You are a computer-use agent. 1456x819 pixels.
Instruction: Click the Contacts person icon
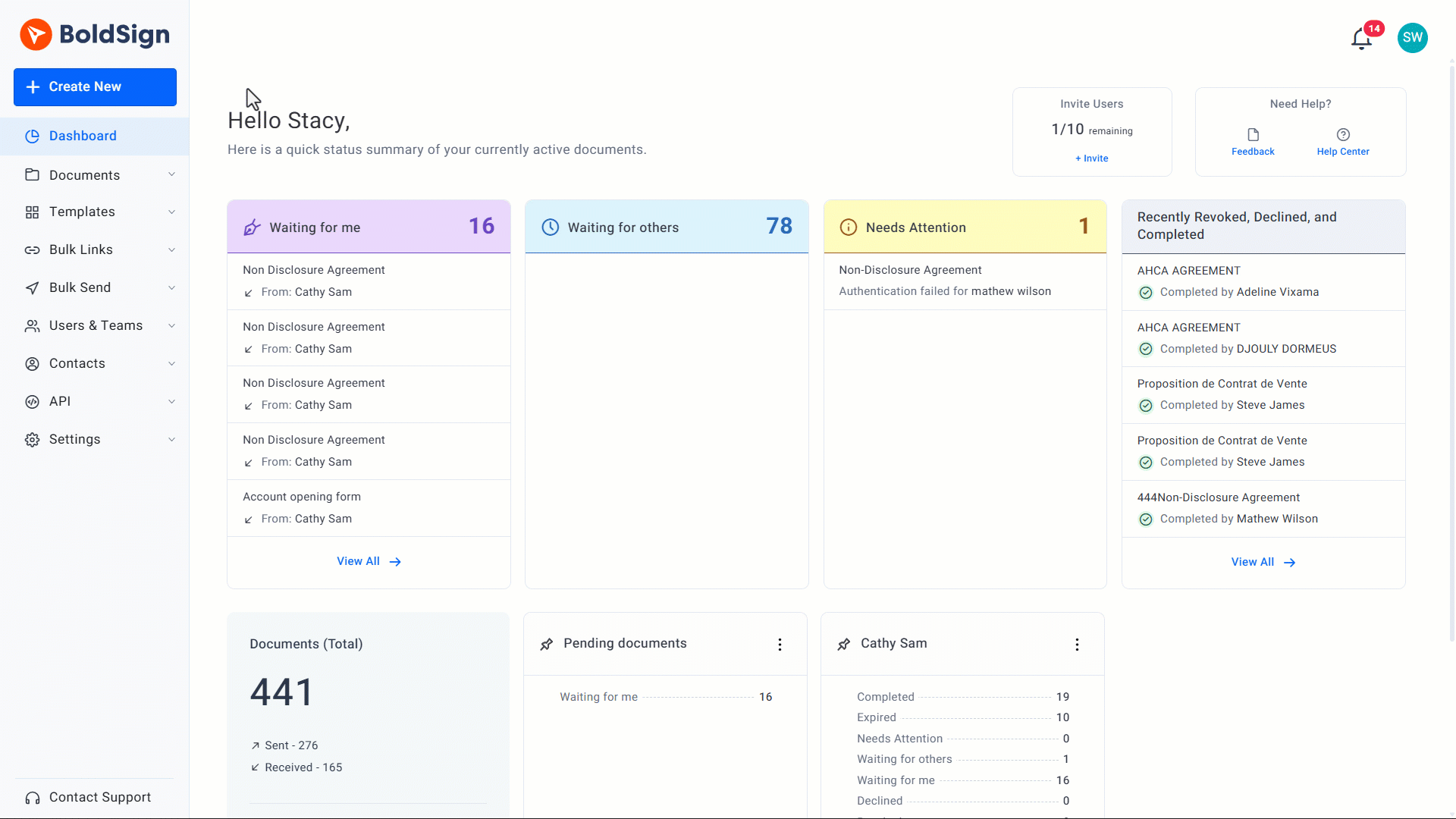(32, 364)
